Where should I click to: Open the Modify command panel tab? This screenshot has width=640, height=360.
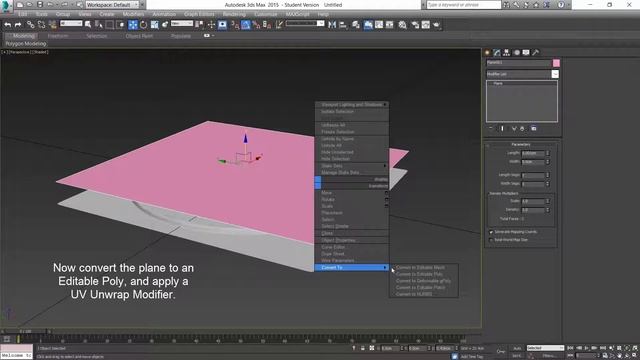pos(497,53)
